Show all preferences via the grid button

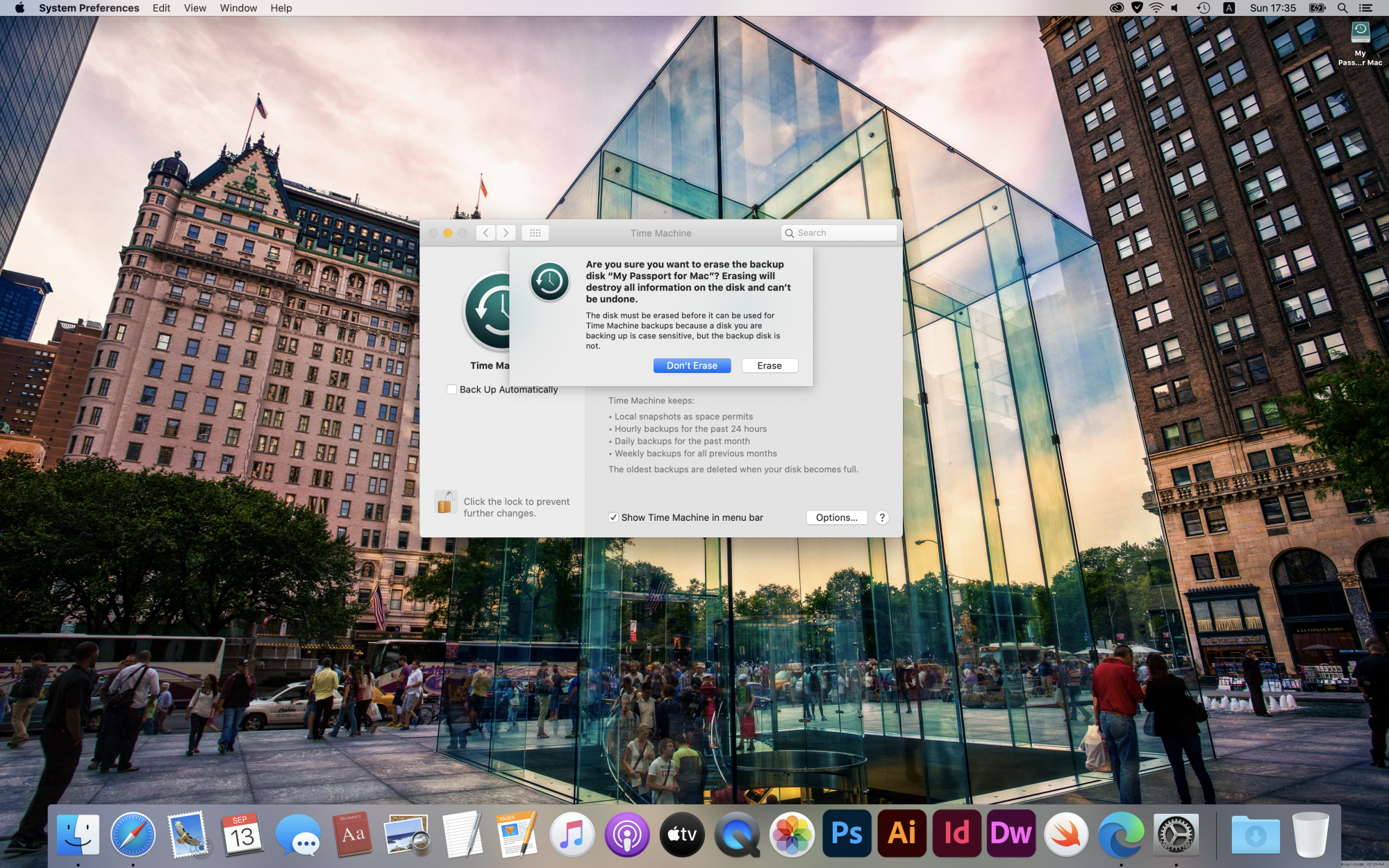[535, 233]
